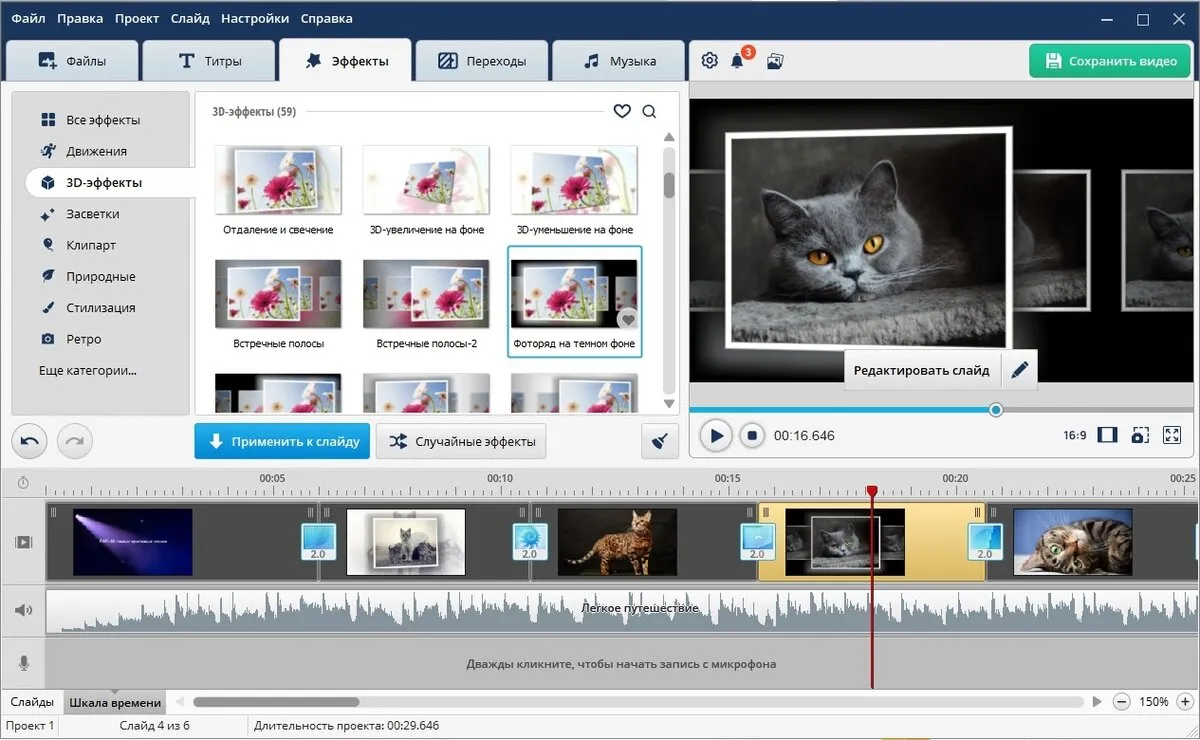Switch preview to fullscreen mode

coord(1172,435)
